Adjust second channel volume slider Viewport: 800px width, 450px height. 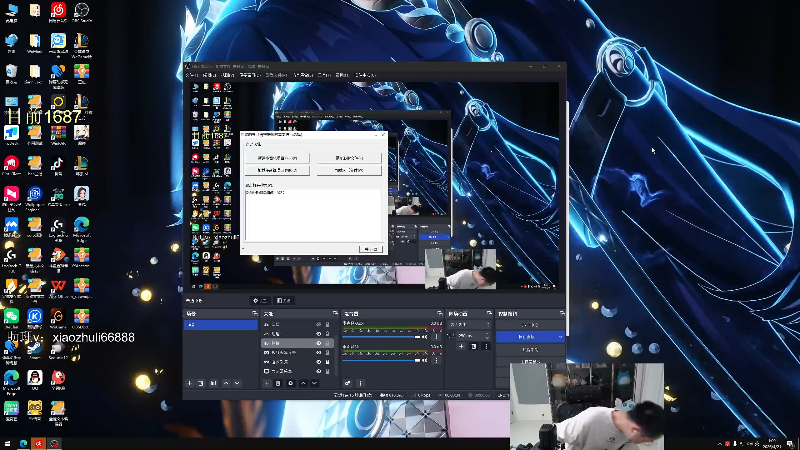(381, 360)
